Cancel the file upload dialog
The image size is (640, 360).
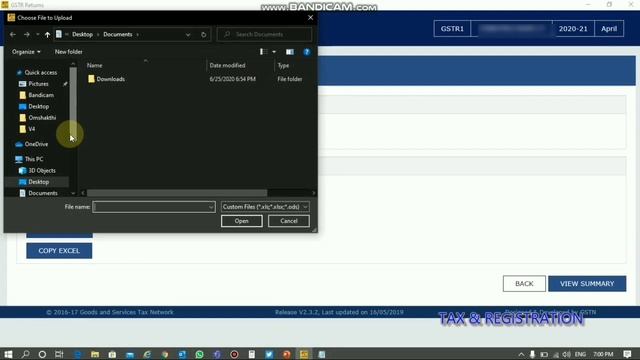click(289, 221)
